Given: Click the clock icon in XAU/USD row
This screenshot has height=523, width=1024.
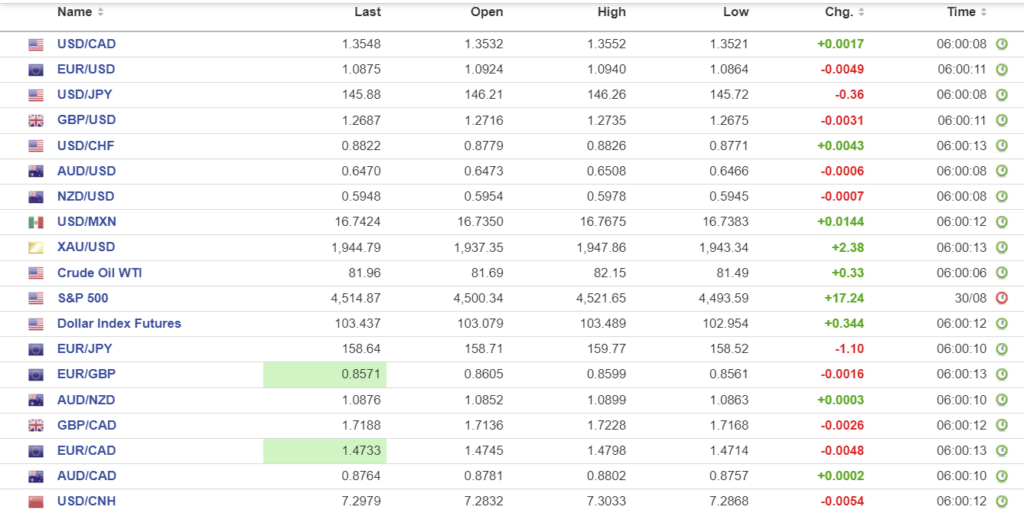Looking at the screenshot, I should coord(1001,247).
